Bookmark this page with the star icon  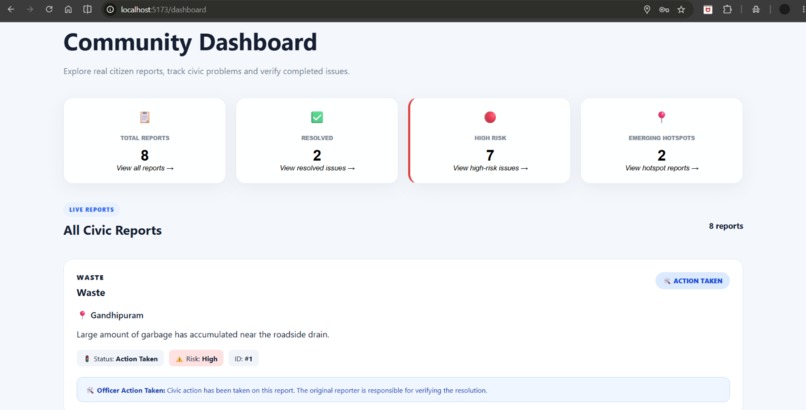[681, 9]
